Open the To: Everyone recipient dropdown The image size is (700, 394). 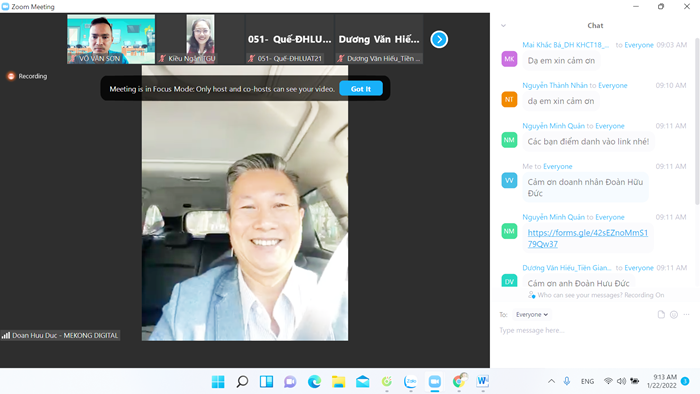[x=531, y=315]
